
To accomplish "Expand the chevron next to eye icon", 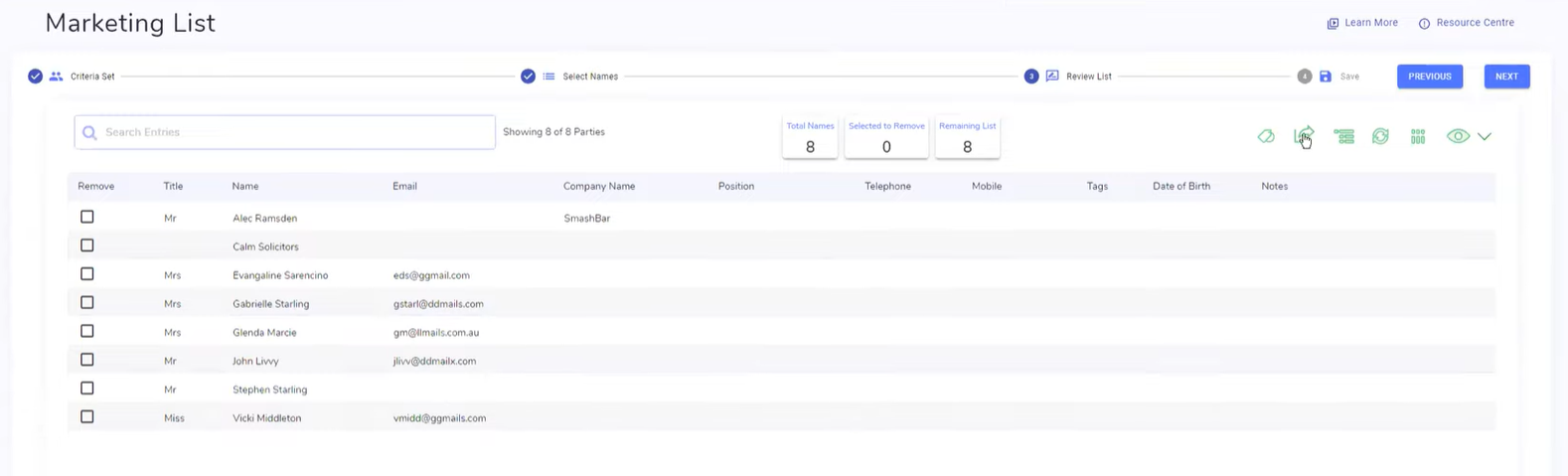I will (x=1485, y=136).
